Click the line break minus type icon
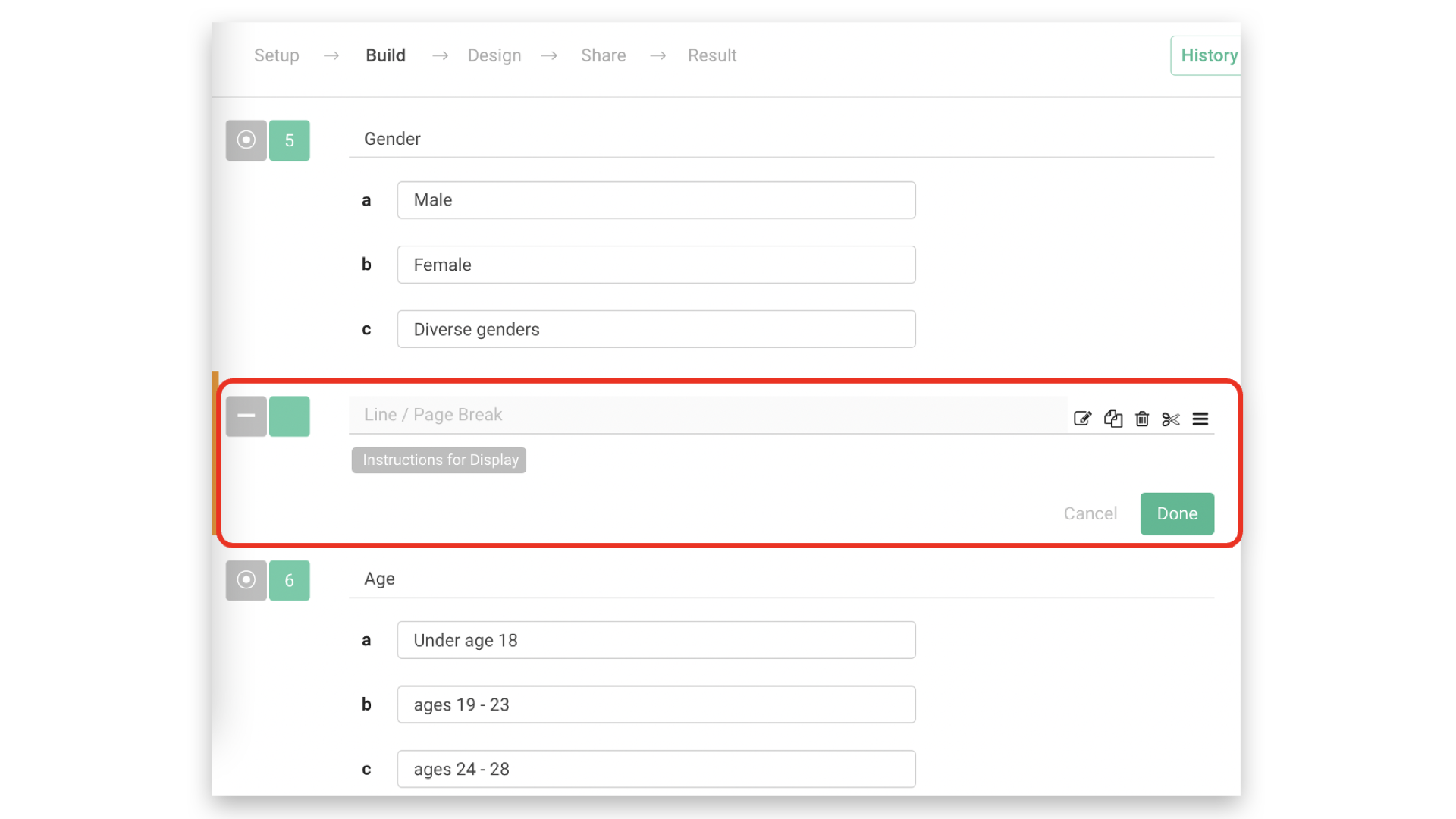The width and height of the screenshot is (1456, 819). point(246,416)
